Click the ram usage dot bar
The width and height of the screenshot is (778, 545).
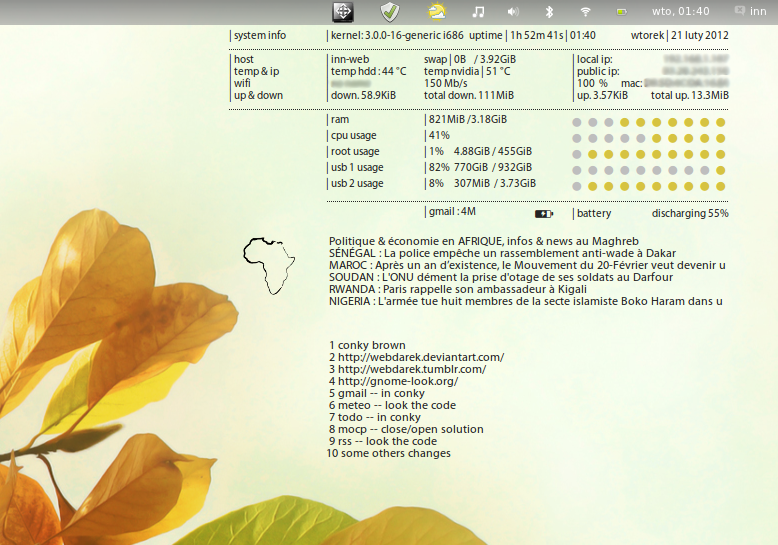[648, 122]
